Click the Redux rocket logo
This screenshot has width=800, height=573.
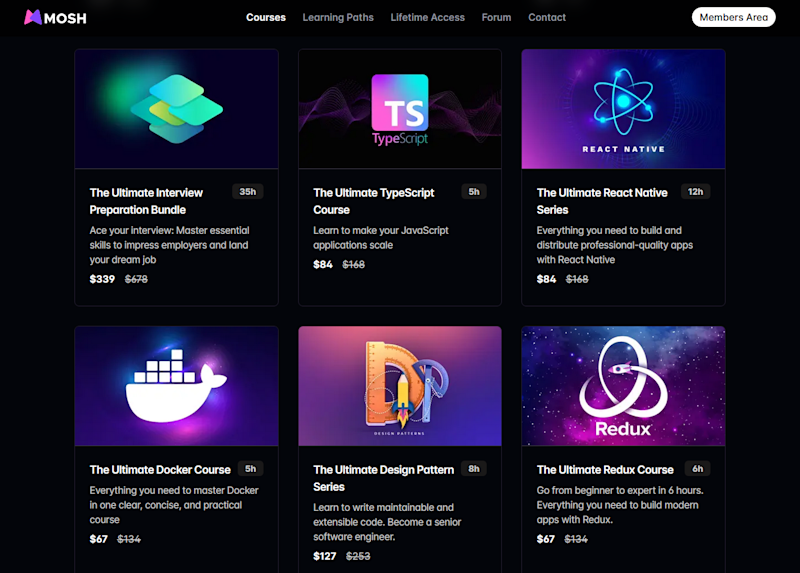[623, 378]
